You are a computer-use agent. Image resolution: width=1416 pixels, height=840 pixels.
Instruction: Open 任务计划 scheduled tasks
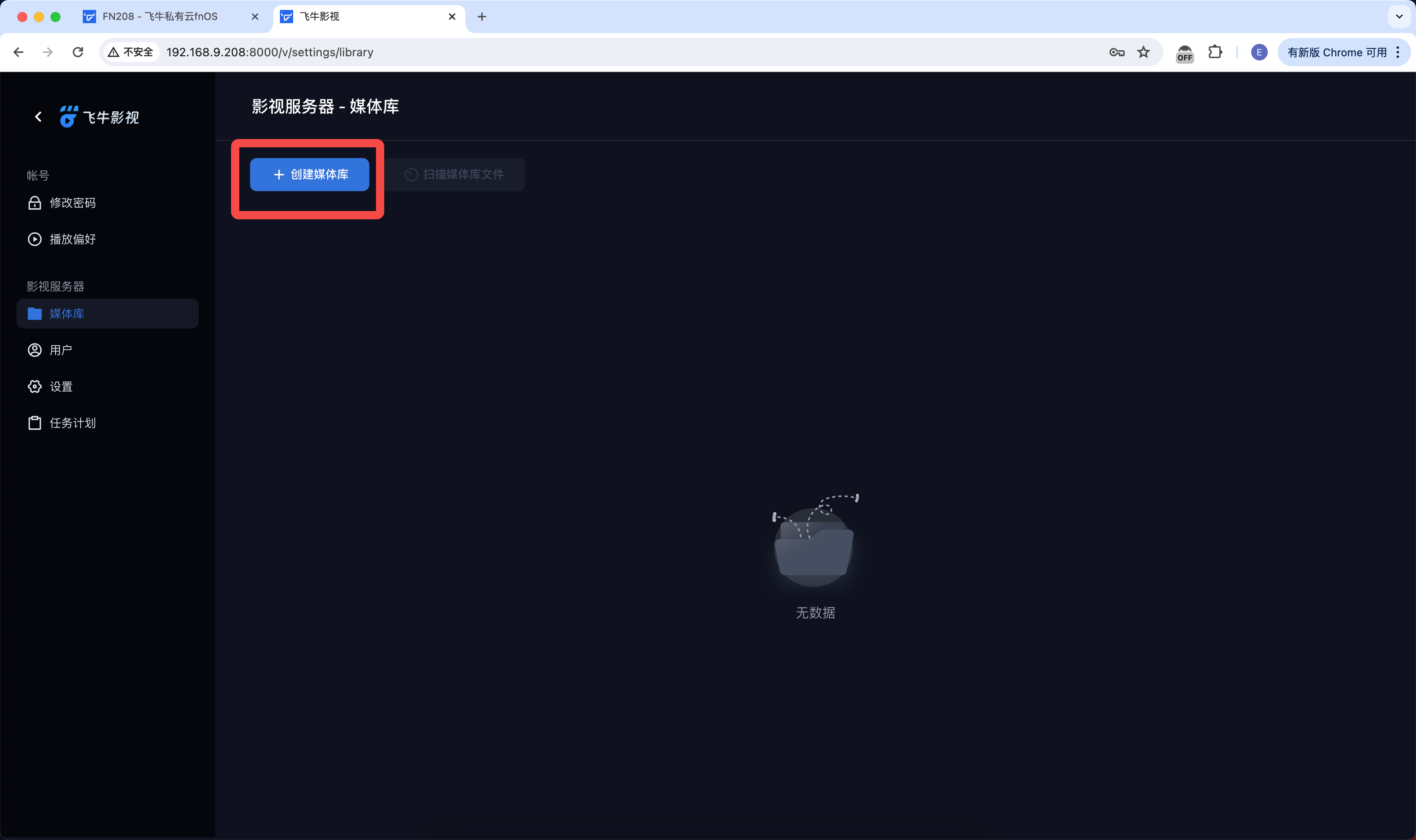72,423
